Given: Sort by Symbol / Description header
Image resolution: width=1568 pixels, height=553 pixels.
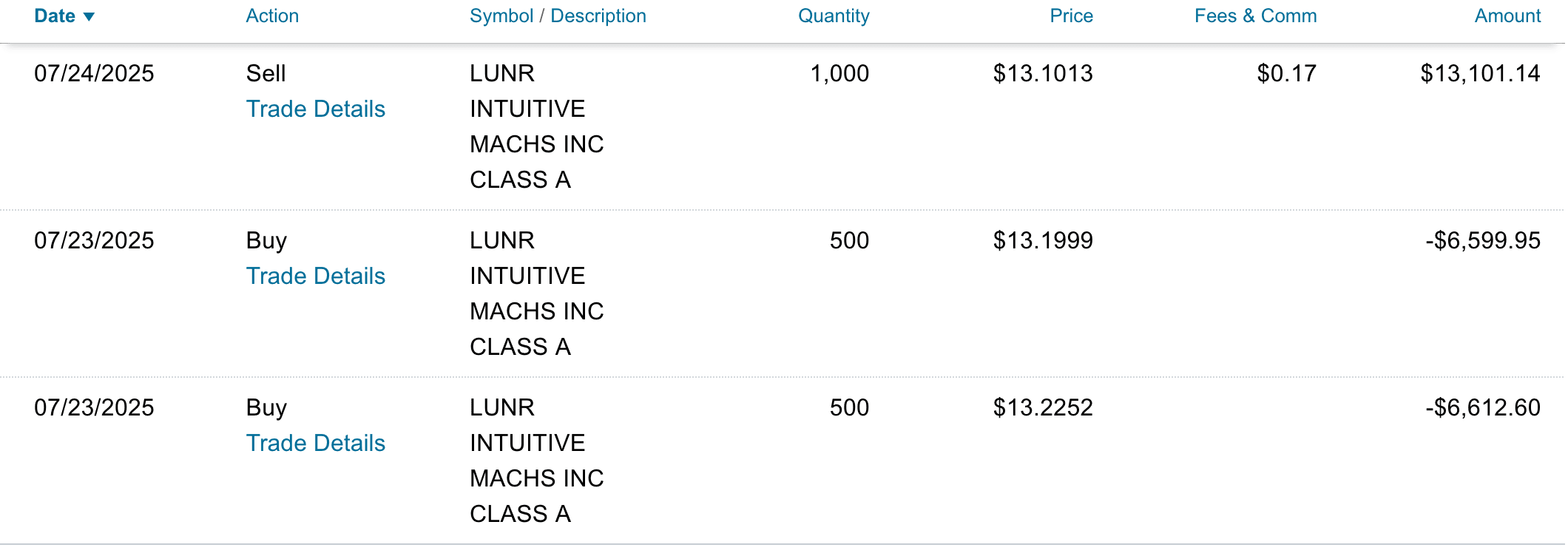Looking at the screenshot, I should (x=558, y=16).
